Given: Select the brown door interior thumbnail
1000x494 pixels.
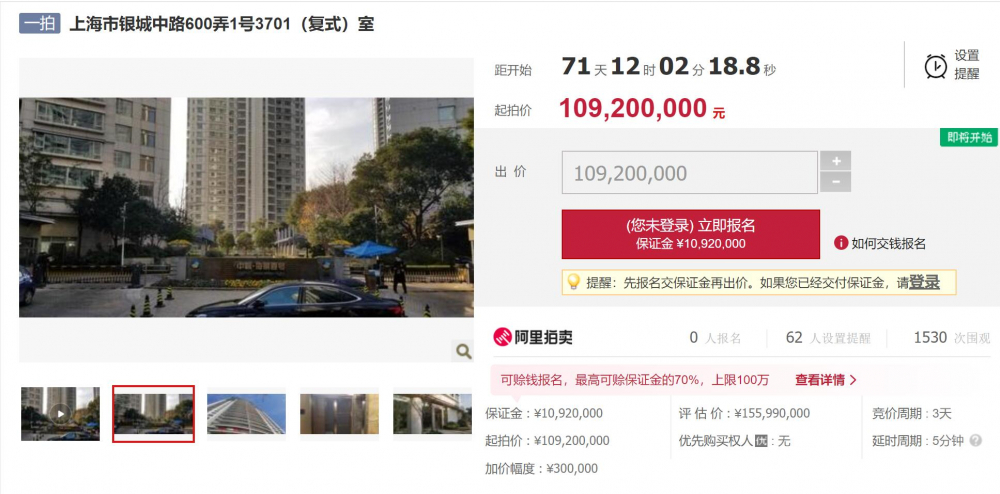Looking at the screenshot, I should pos(339,414).
